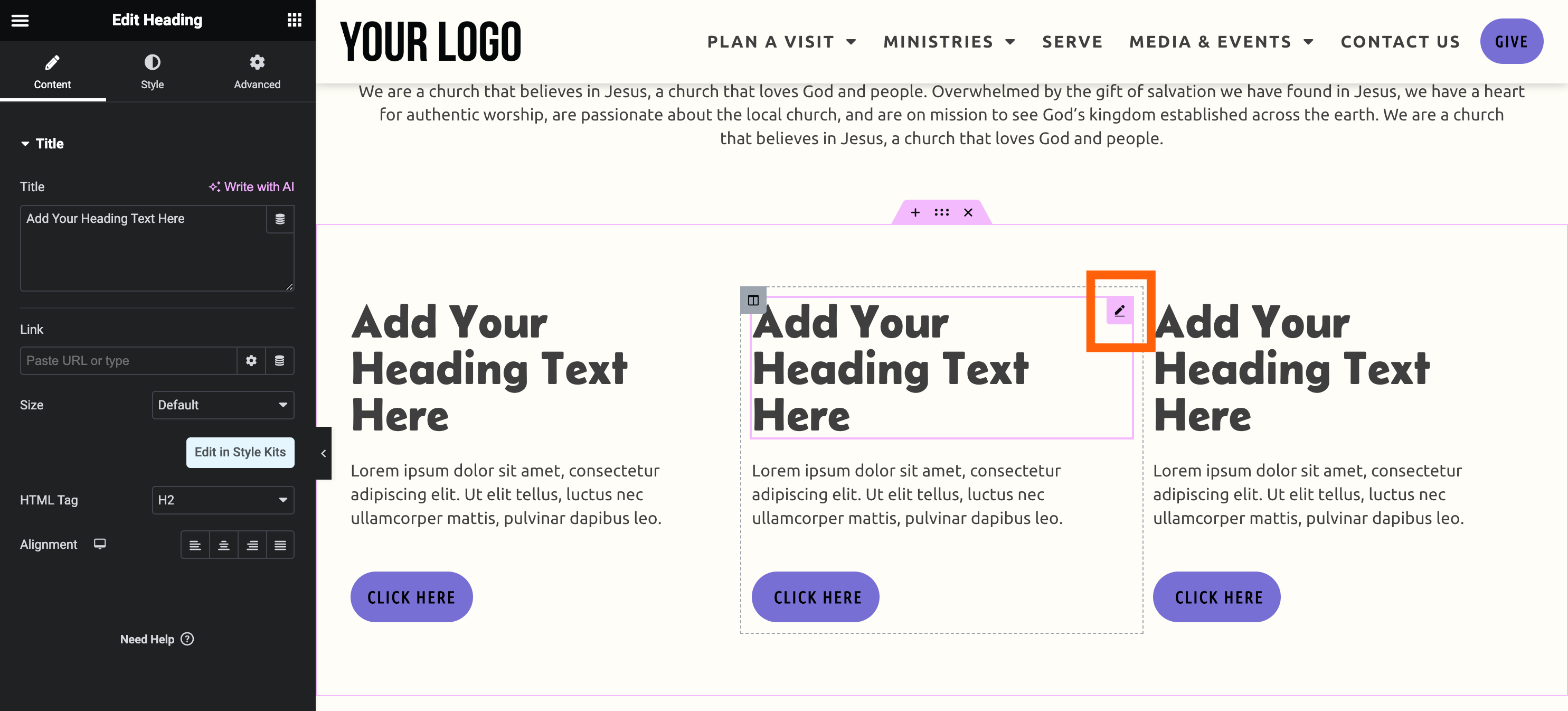The height and width of the screenshot is (711, 1568).
Task: Click the Link URL input field
Action: [x=128, y=361]
